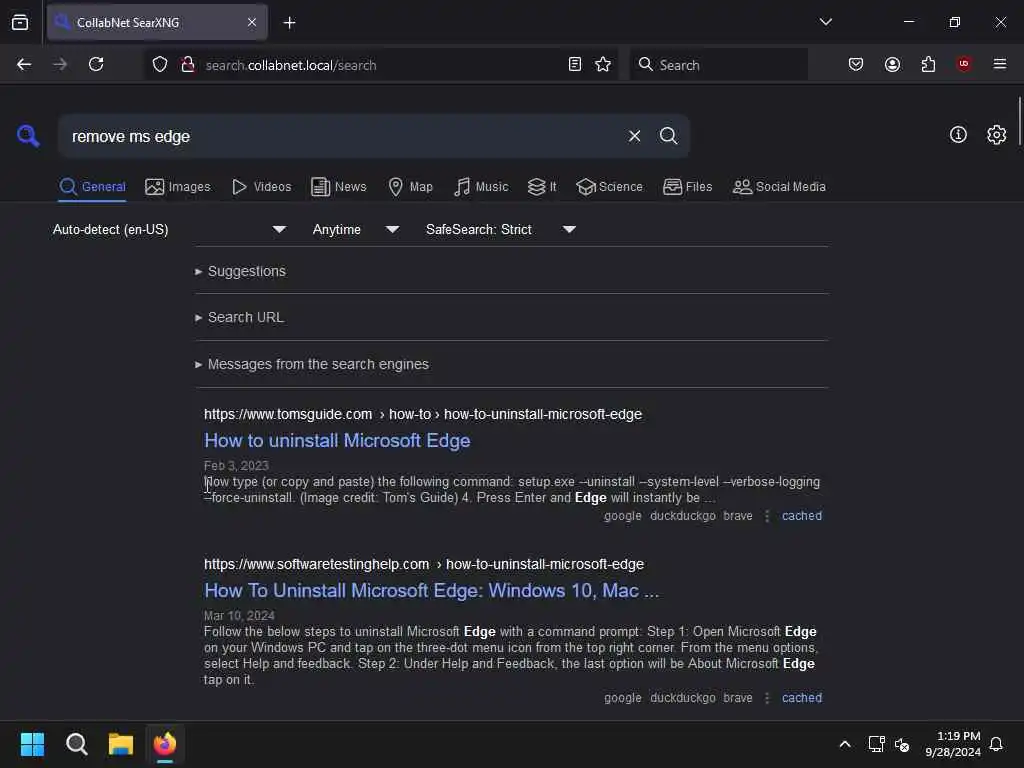Click the 'remove ms edge' search field
The width and height of the screenshot is (1024, 768).
pos(340,136)
